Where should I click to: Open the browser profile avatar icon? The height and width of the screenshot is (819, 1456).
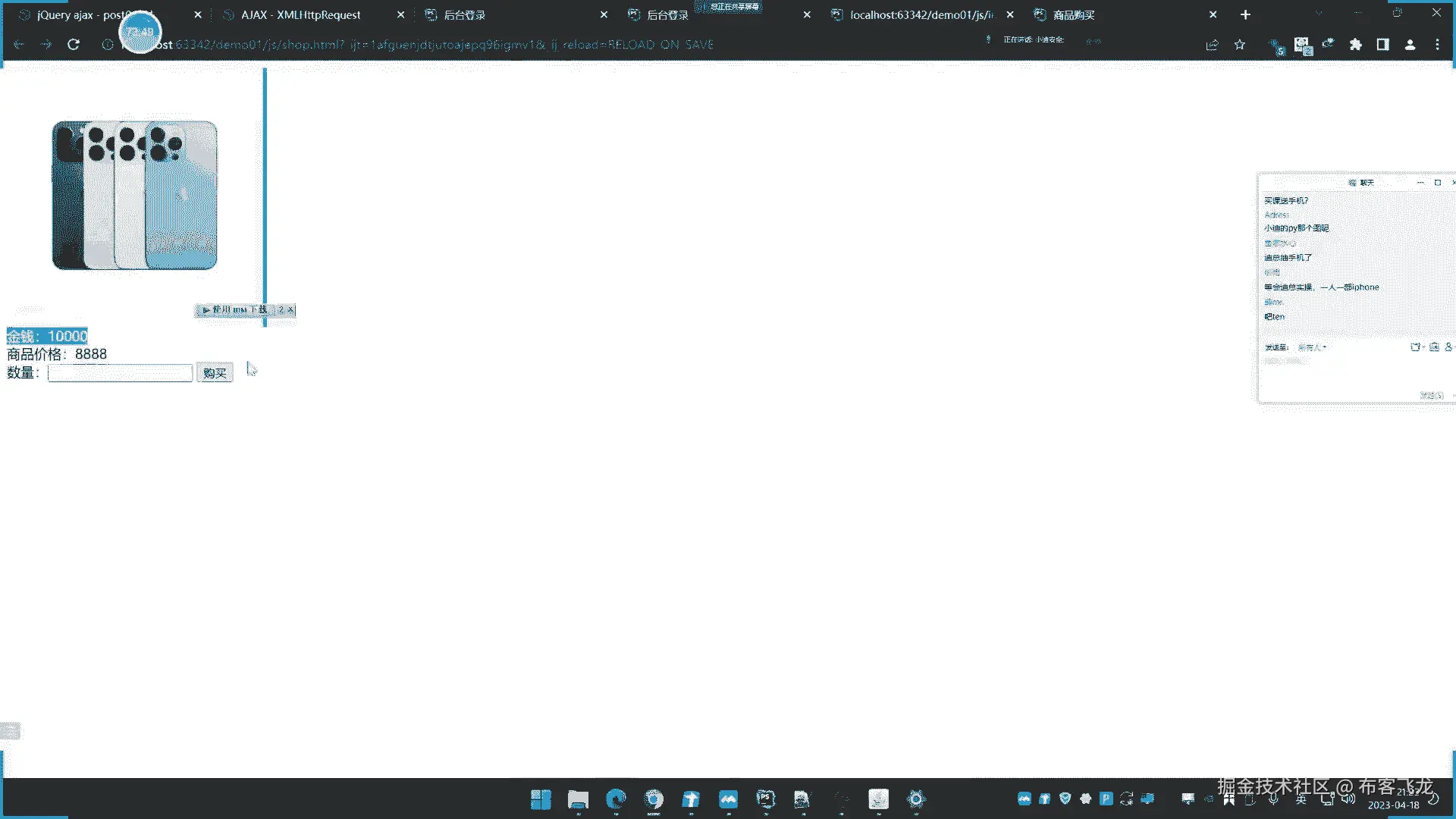click(1410, 45)
